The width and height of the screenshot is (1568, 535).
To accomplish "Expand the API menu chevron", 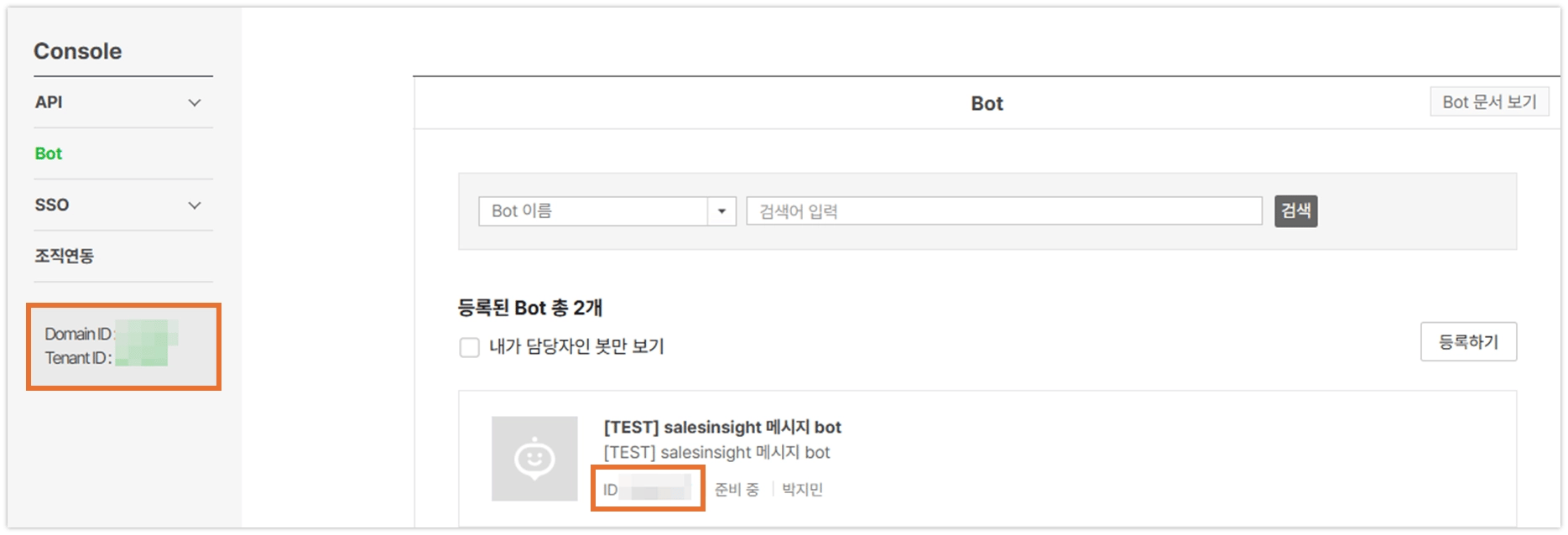I will 195,102.
